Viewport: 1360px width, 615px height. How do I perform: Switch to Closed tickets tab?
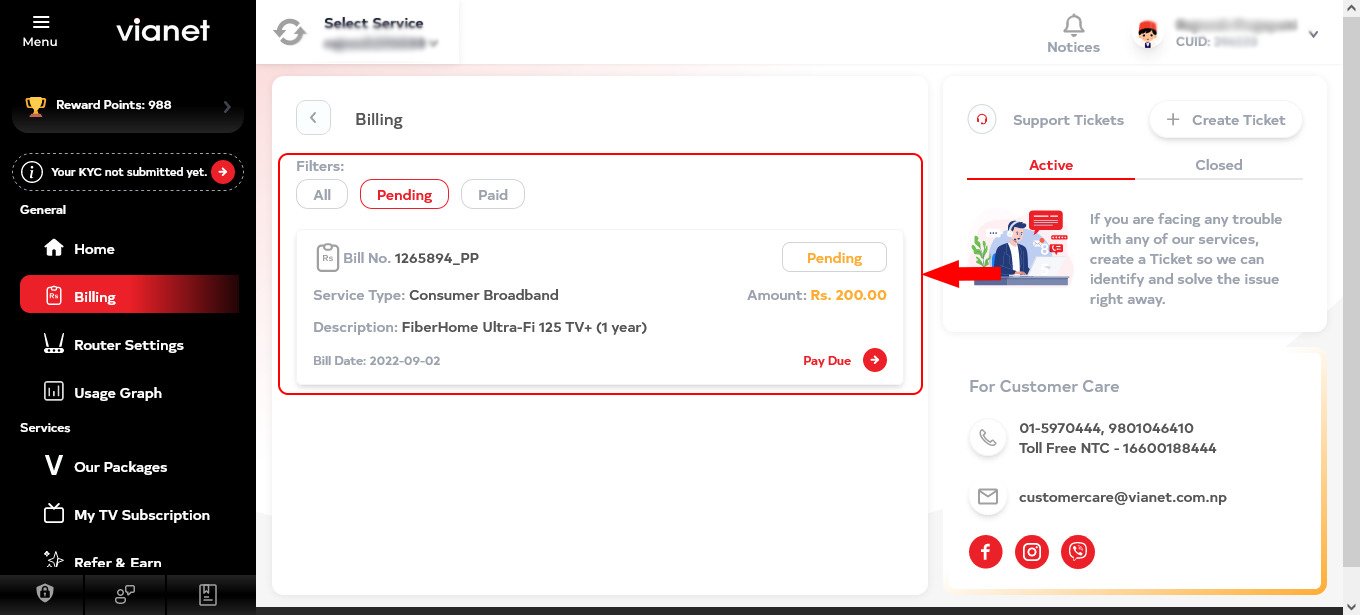pyautogui.click(x=1219, y=165)
